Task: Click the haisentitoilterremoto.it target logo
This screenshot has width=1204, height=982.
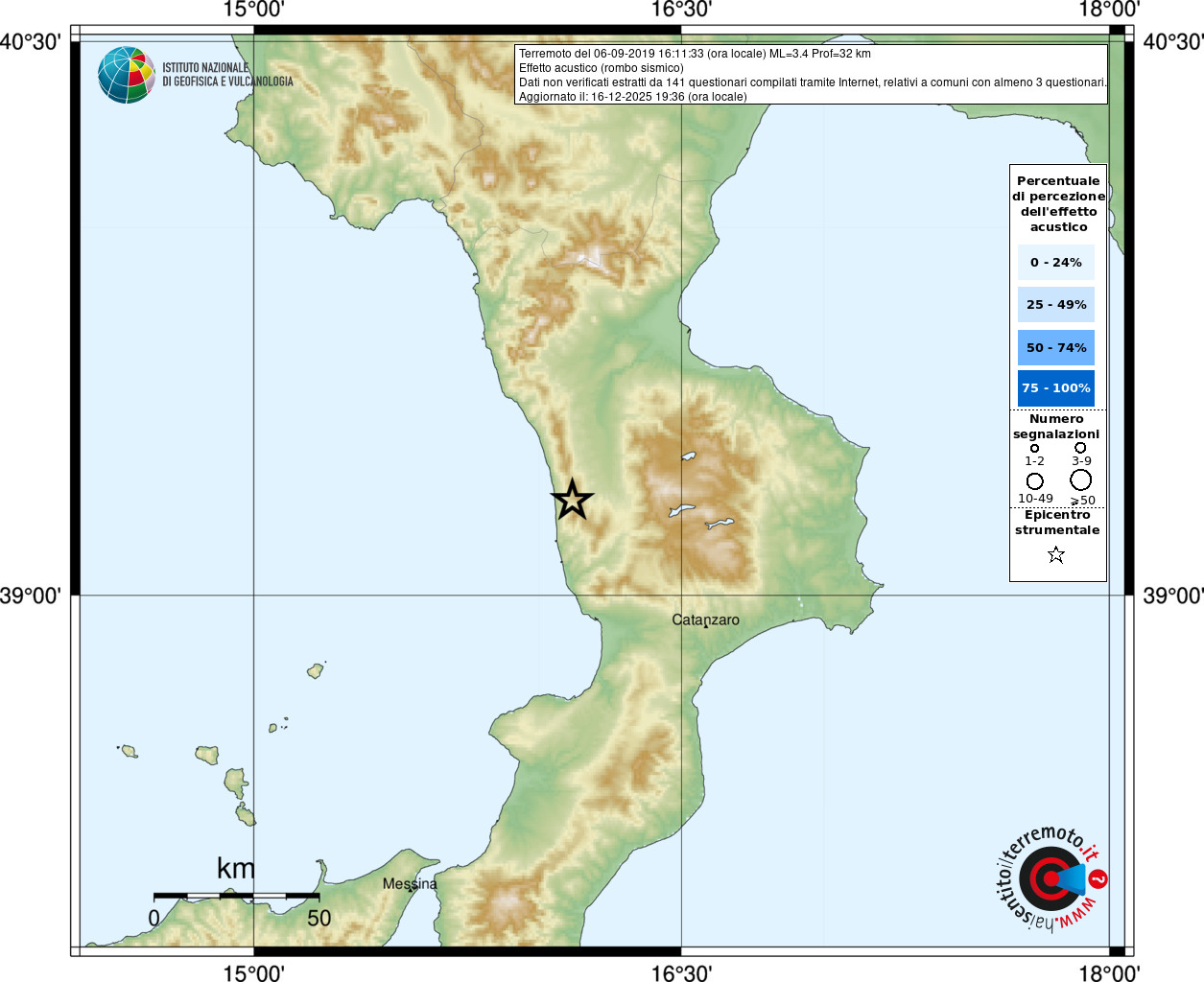Action: 1049,879
